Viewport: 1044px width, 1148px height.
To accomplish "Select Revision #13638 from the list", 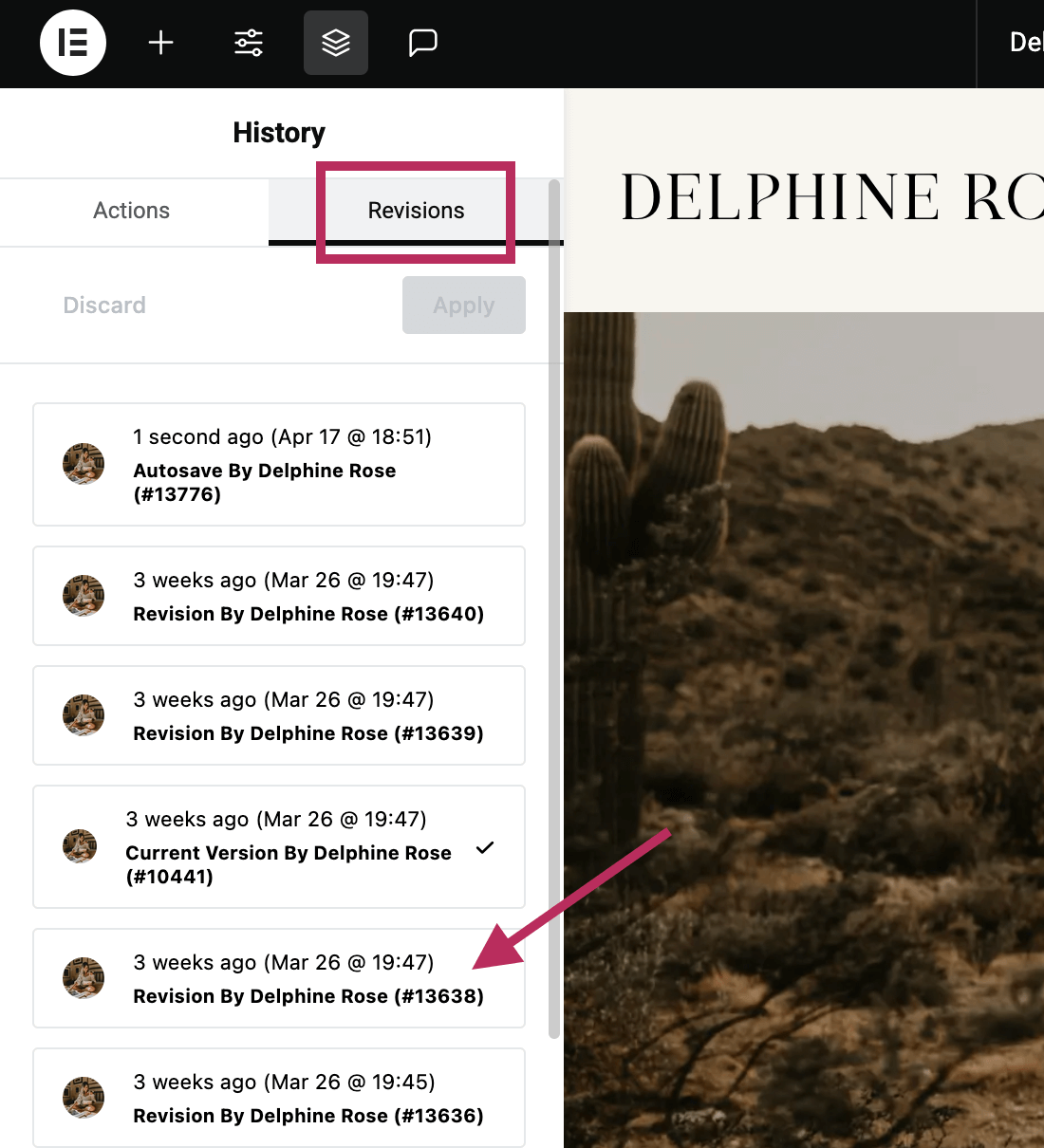I will tap(279, 978).
